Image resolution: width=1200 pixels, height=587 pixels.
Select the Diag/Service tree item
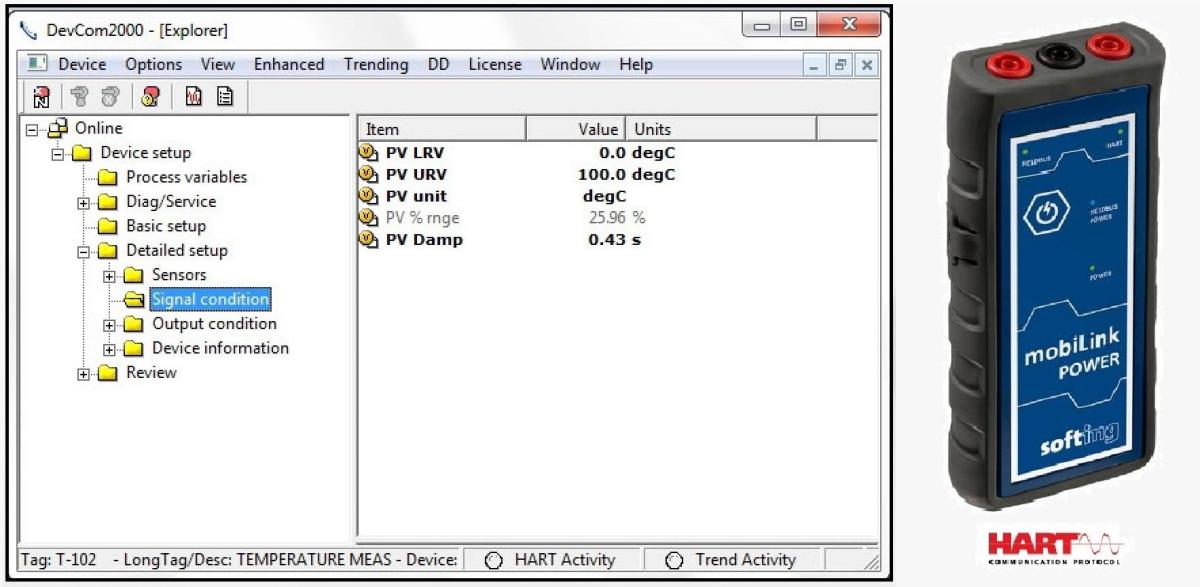point(171,202)
